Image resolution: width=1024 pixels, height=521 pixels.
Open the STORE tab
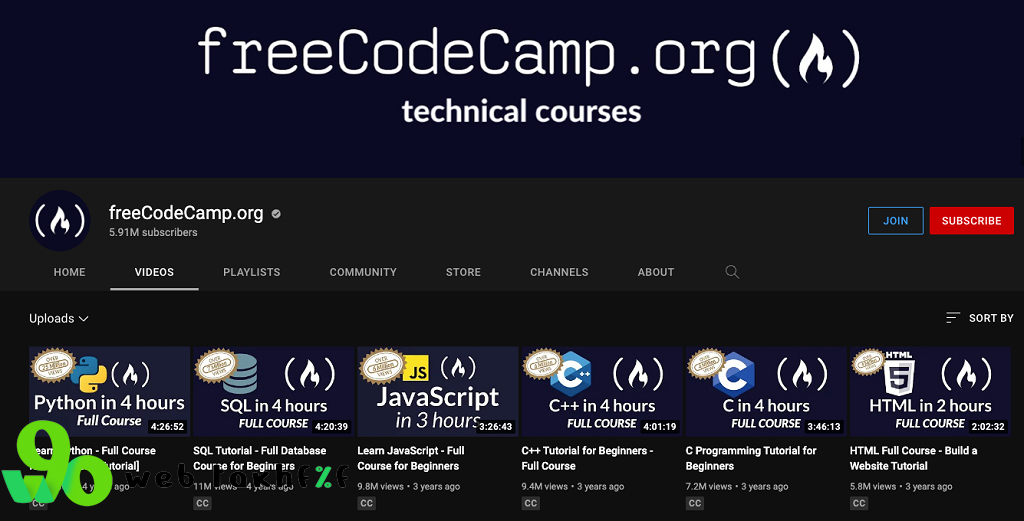[x=463, y=272]
